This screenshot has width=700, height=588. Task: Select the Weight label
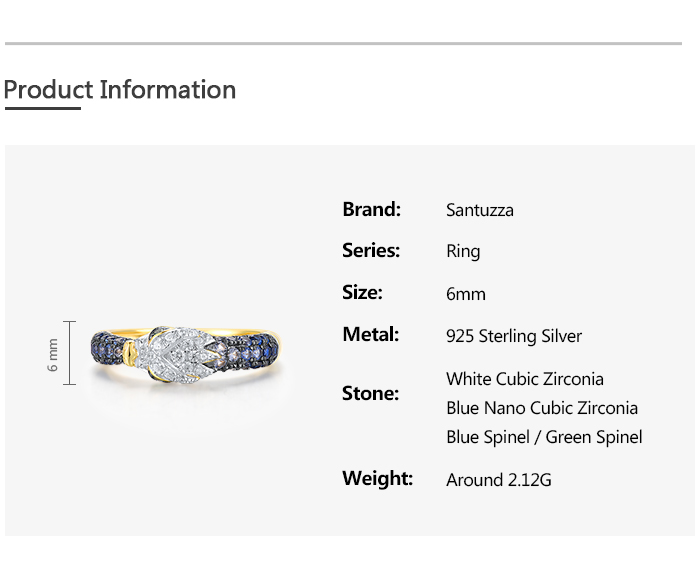pos(377,478)
